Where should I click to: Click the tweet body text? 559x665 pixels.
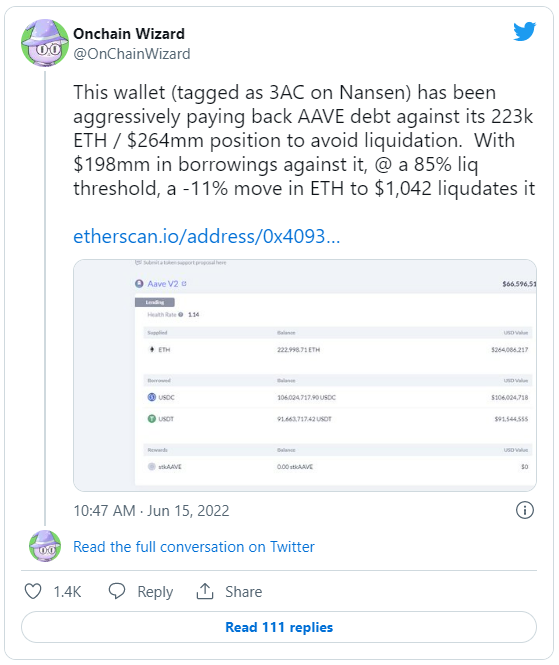[304, 140]
